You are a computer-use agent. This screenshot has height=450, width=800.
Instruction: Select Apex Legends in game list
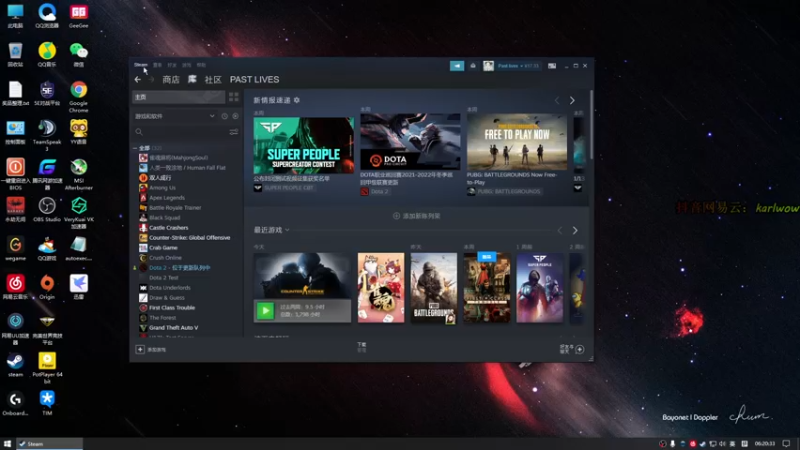(162, 198)
